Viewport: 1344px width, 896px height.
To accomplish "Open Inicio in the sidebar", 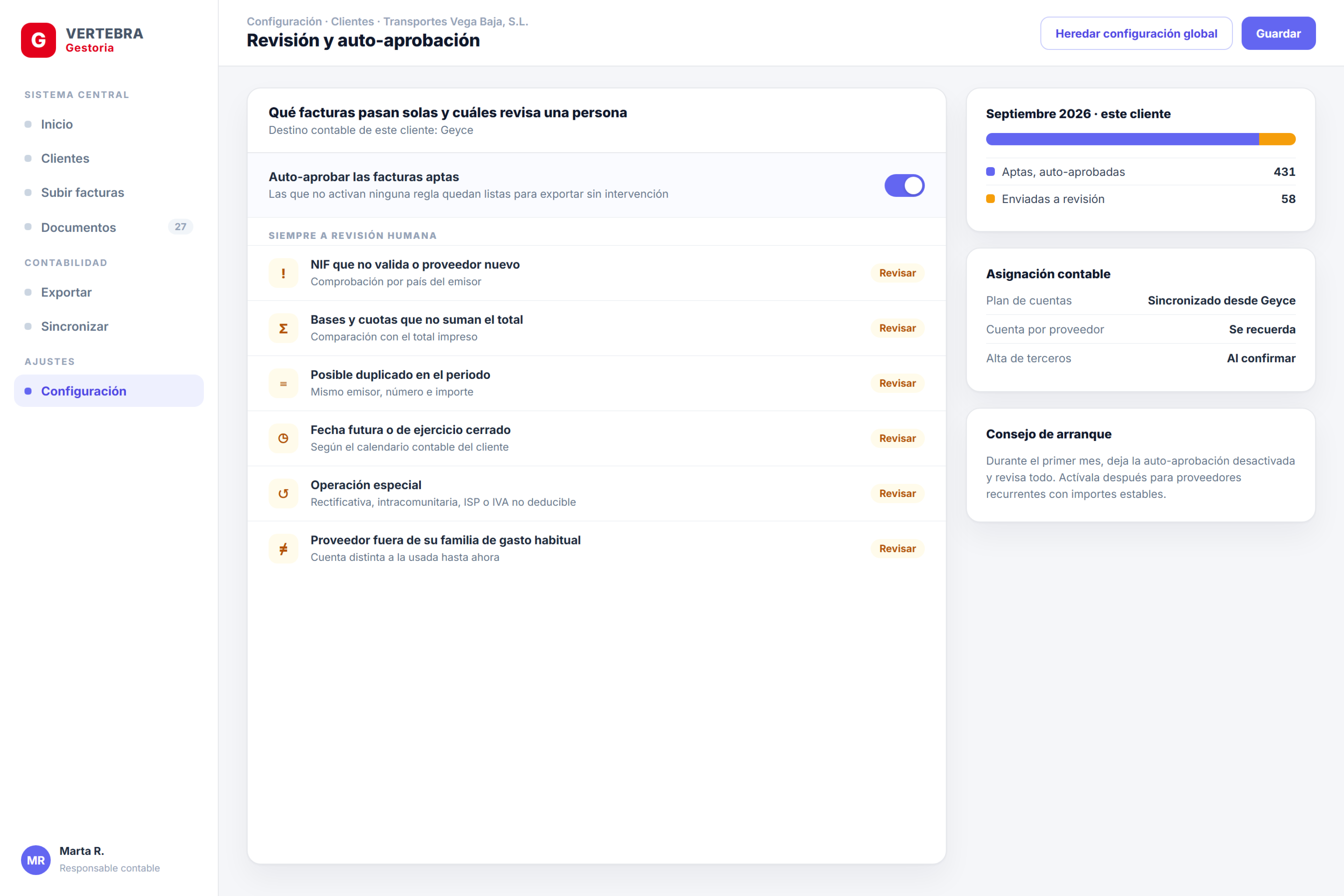I will tap(109, 124).
